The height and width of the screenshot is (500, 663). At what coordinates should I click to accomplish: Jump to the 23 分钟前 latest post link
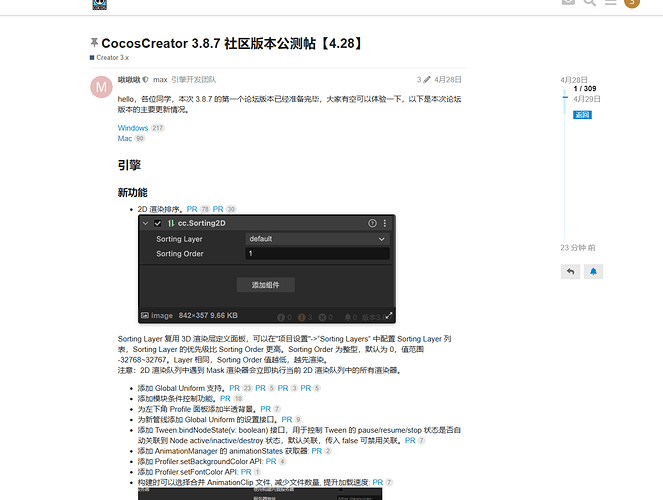578,248
